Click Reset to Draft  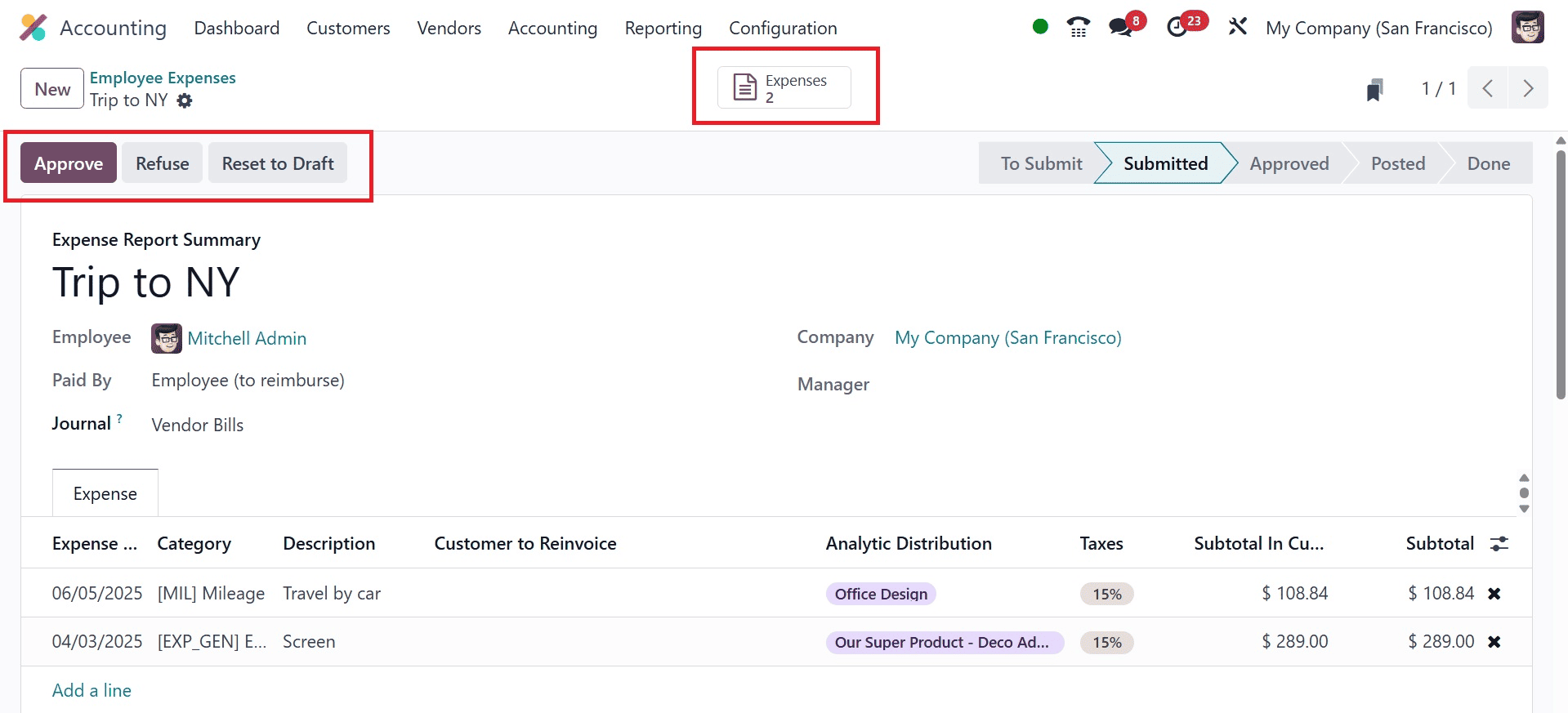(x=278, y=163)
